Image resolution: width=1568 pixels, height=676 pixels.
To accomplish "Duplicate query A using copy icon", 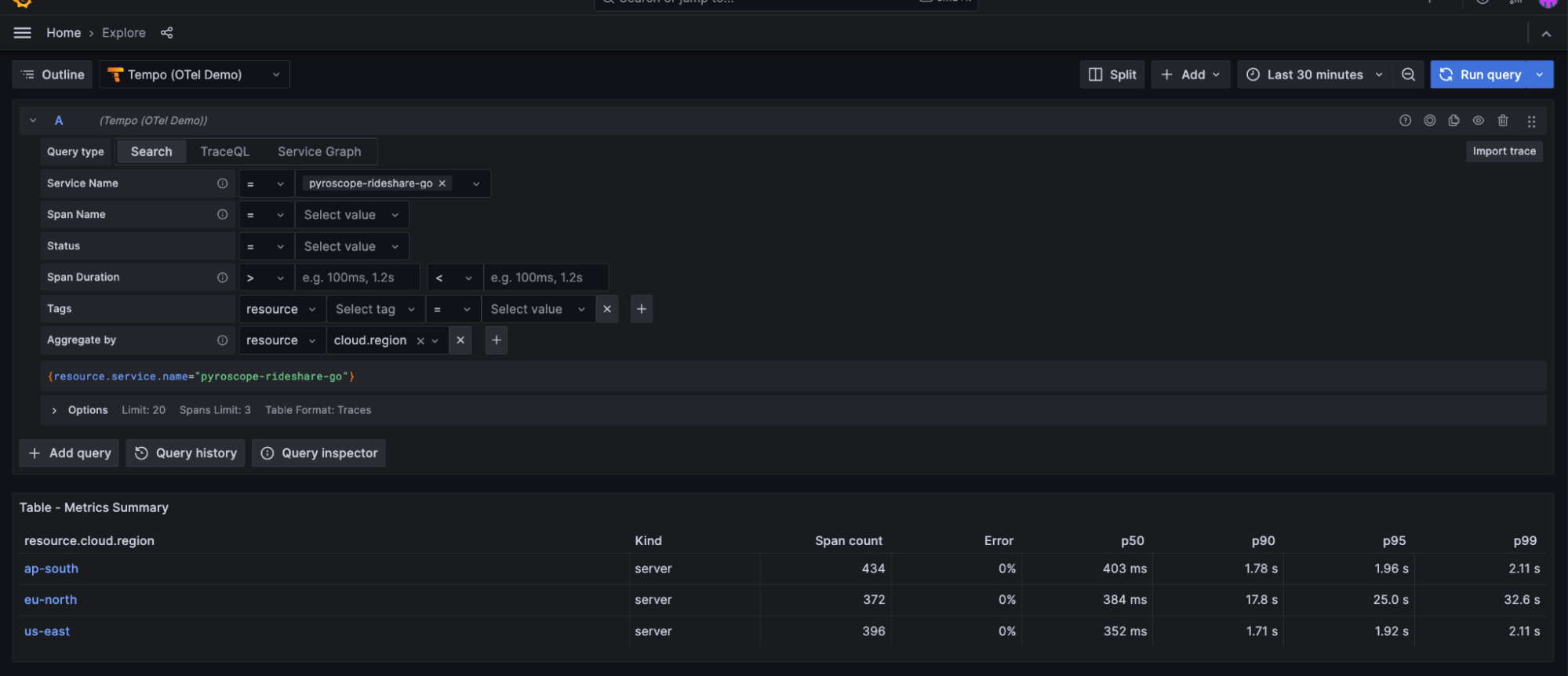I will point(1453,121).
